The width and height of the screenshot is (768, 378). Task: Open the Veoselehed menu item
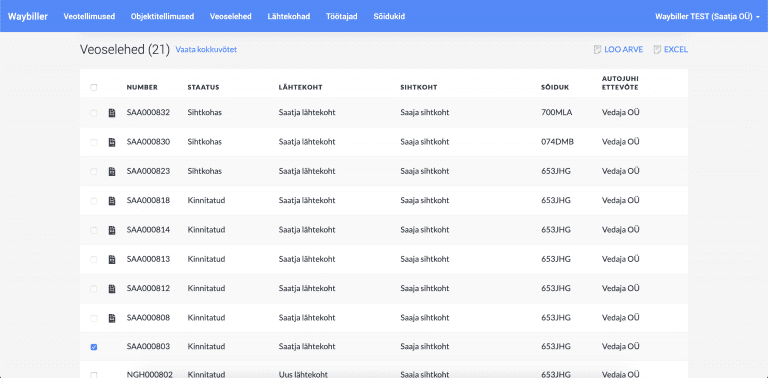tap(231, 16)
